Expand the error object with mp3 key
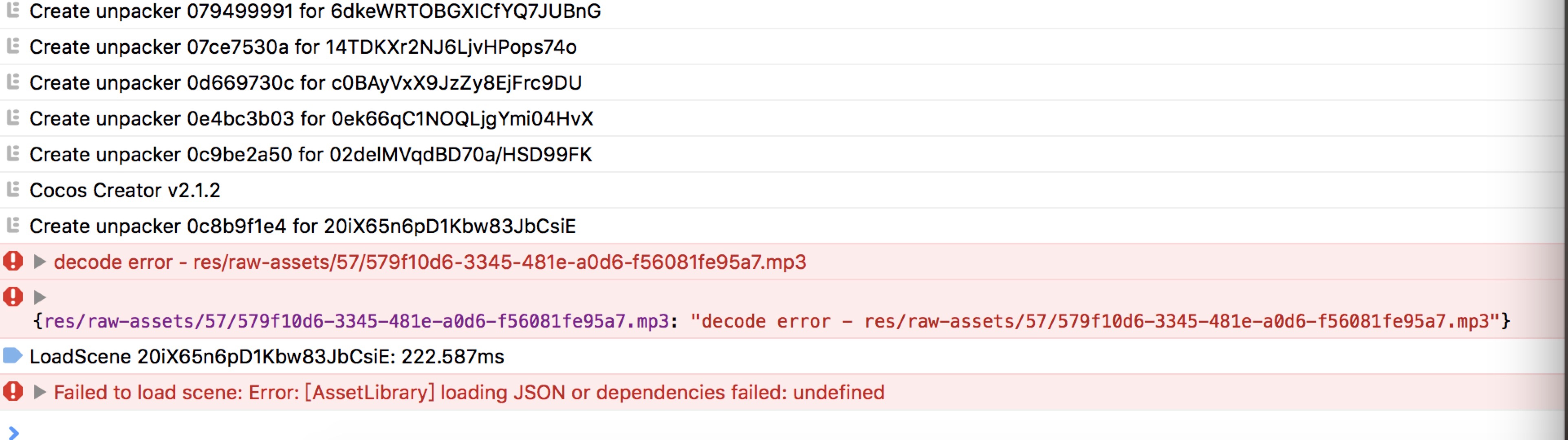The height and width of the screenshot is (440, 1568). coord(40,297)
